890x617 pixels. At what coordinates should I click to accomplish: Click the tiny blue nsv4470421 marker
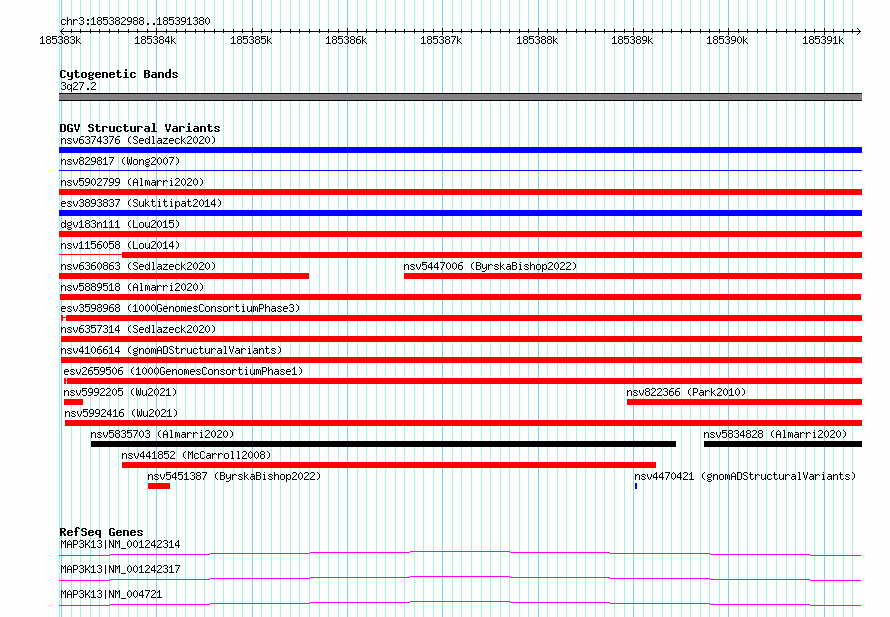pos(636,486)
